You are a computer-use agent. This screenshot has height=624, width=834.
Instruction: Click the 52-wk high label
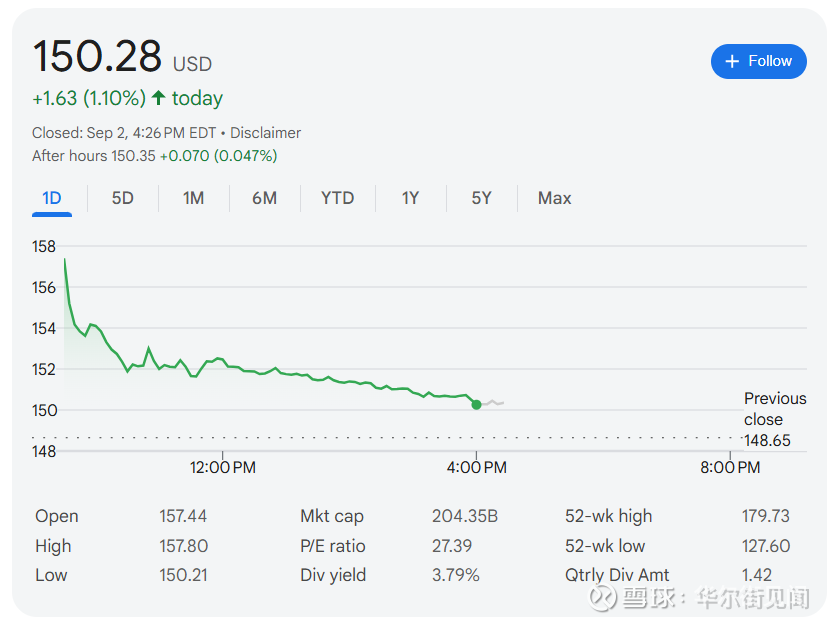(608, 516)
